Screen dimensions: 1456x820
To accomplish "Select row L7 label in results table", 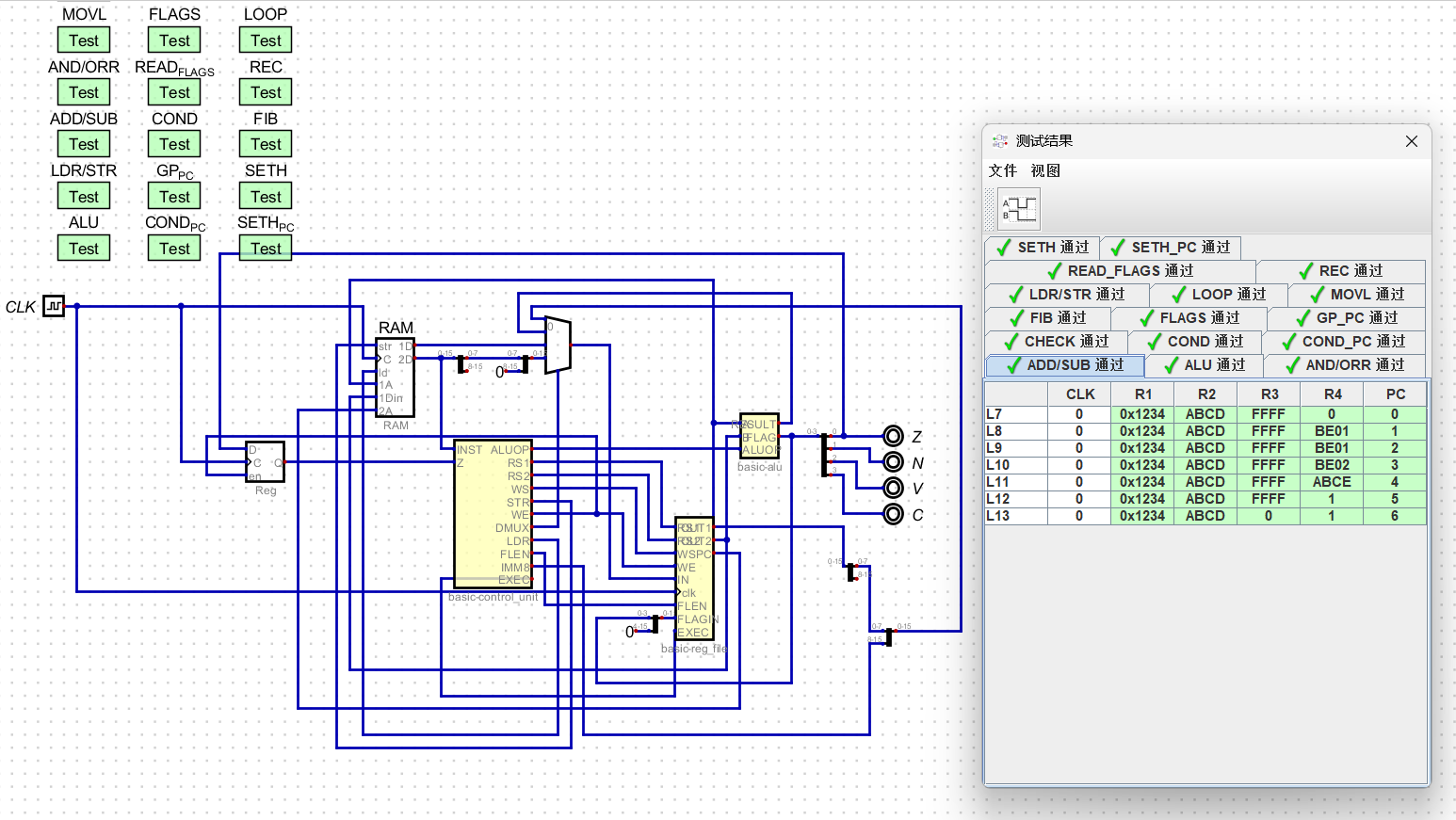I will tap(1015, 414).
